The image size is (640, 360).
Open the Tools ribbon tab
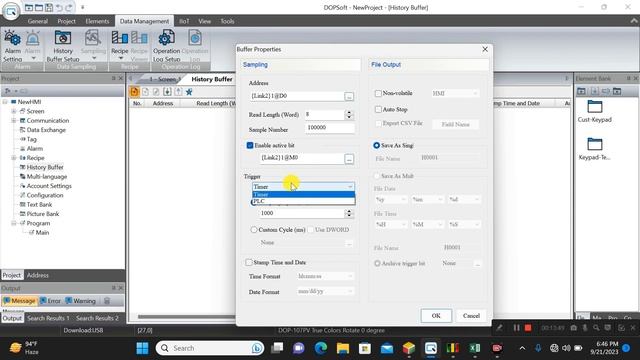click(227, 21)
